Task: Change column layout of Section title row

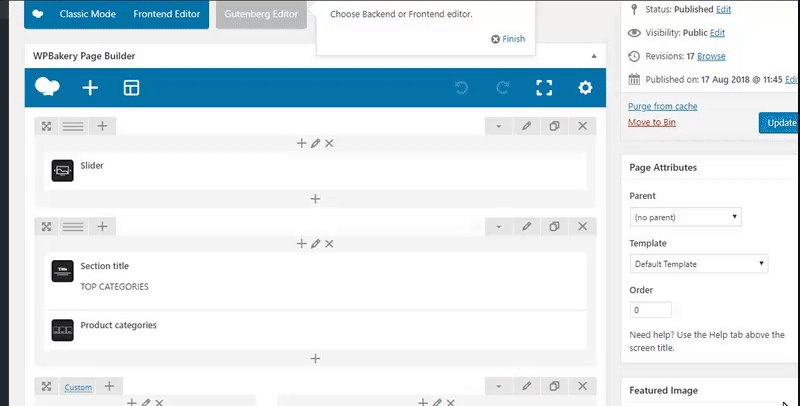Action: tap(73, 226)
